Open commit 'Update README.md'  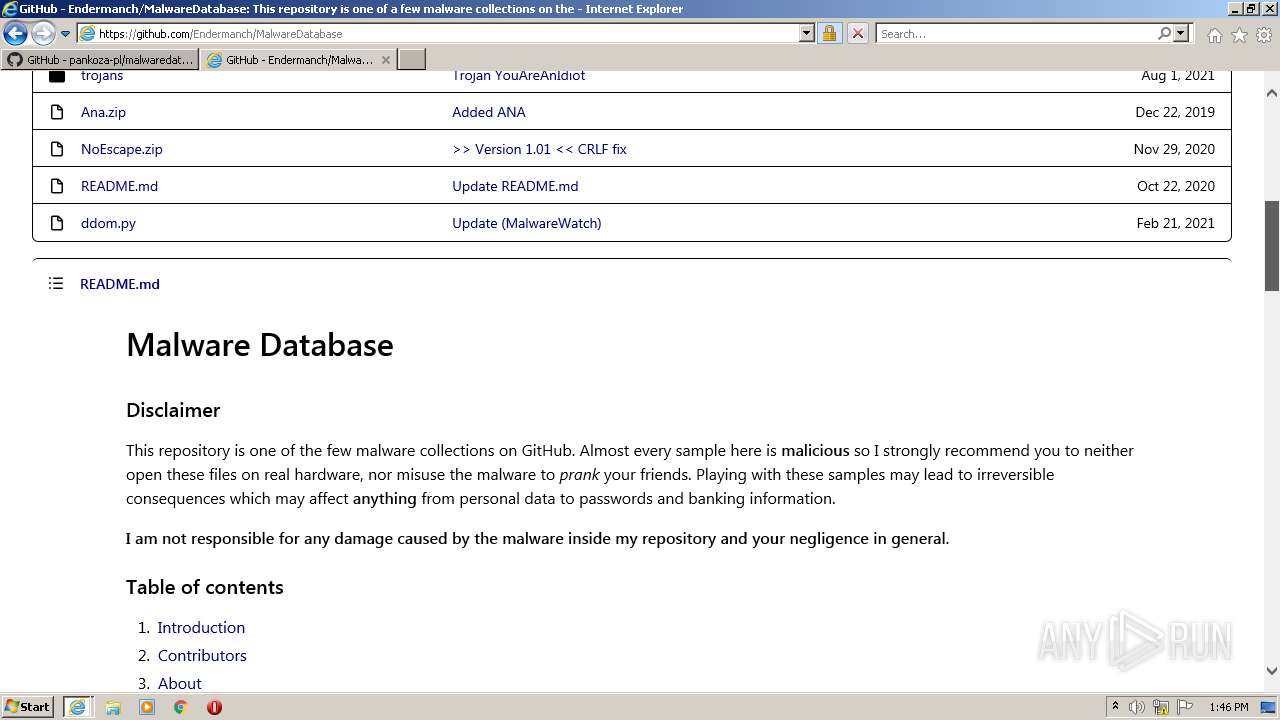515,186
